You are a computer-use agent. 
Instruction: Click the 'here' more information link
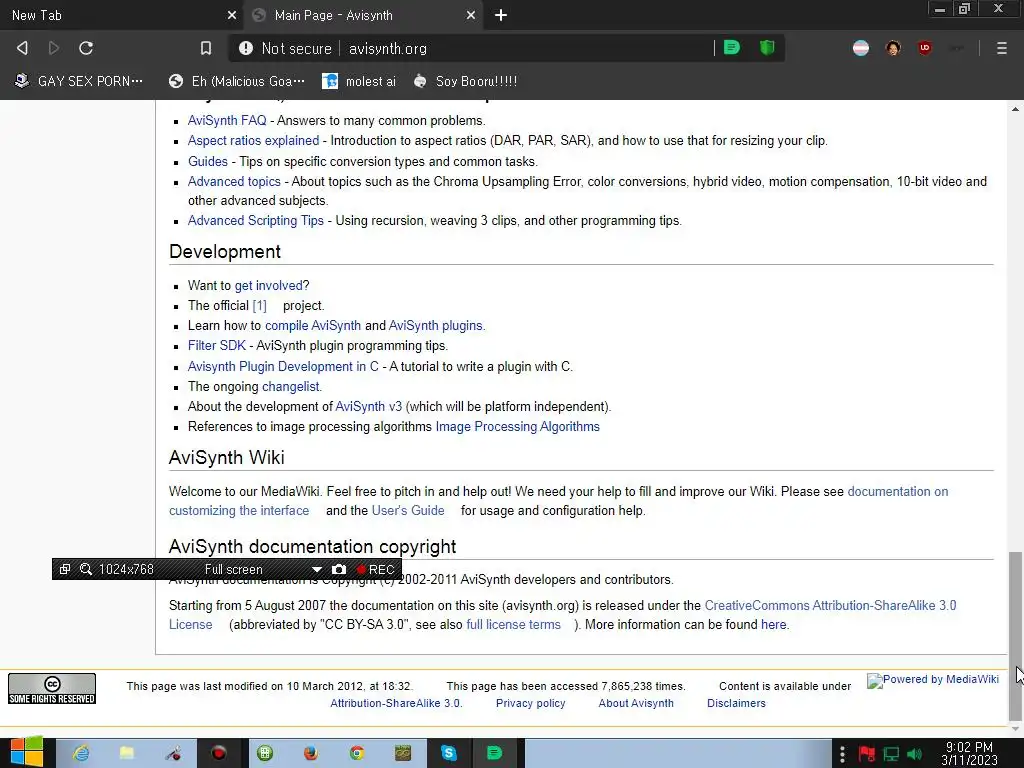(773, 624)
